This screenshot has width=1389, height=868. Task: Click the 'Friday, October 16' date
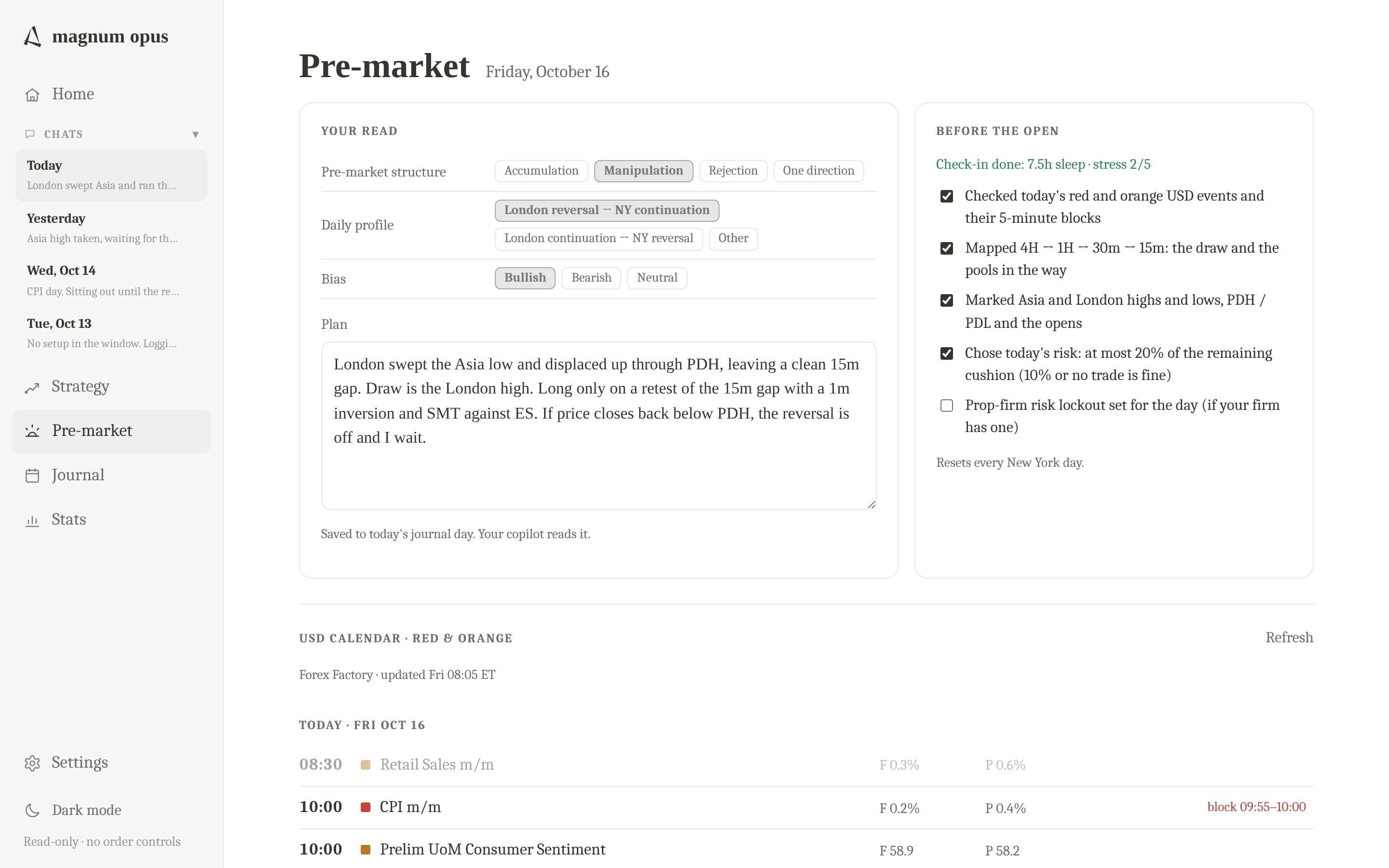[x=547, y=72]
